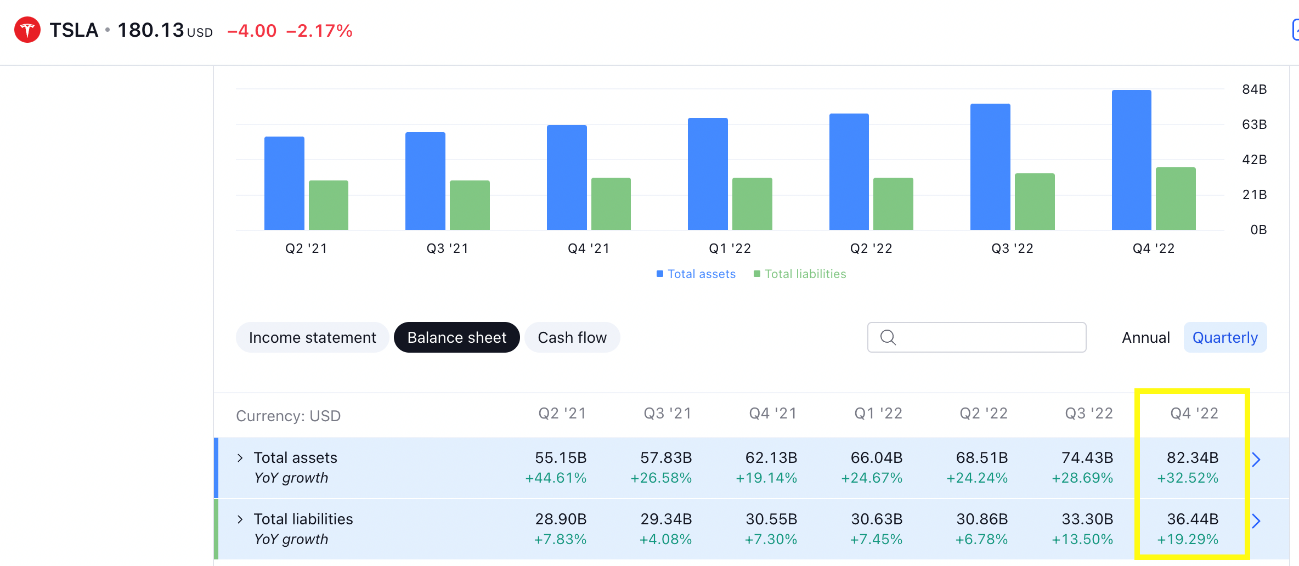Expand the Total liabilities row
Screen dimensions: 1299x566
[x=240, y=519]
